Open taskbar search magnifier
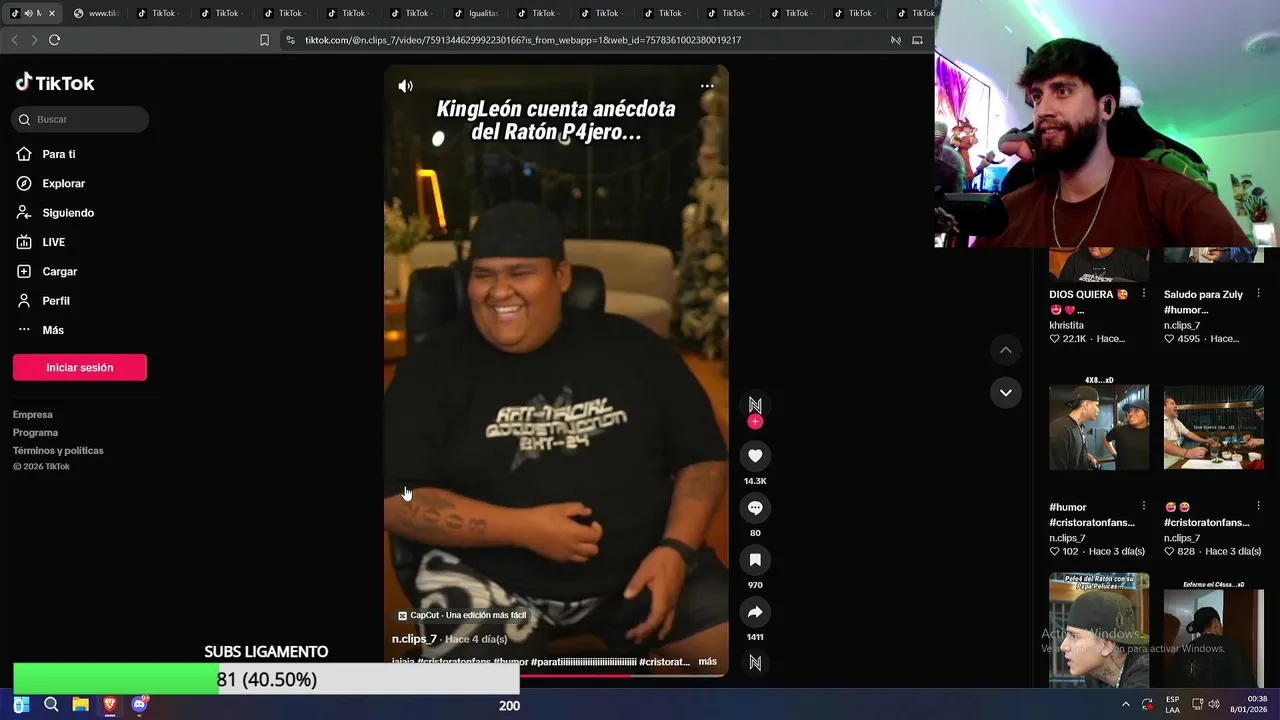Screen dimensions: 1280x720 [x=51, y=705]
